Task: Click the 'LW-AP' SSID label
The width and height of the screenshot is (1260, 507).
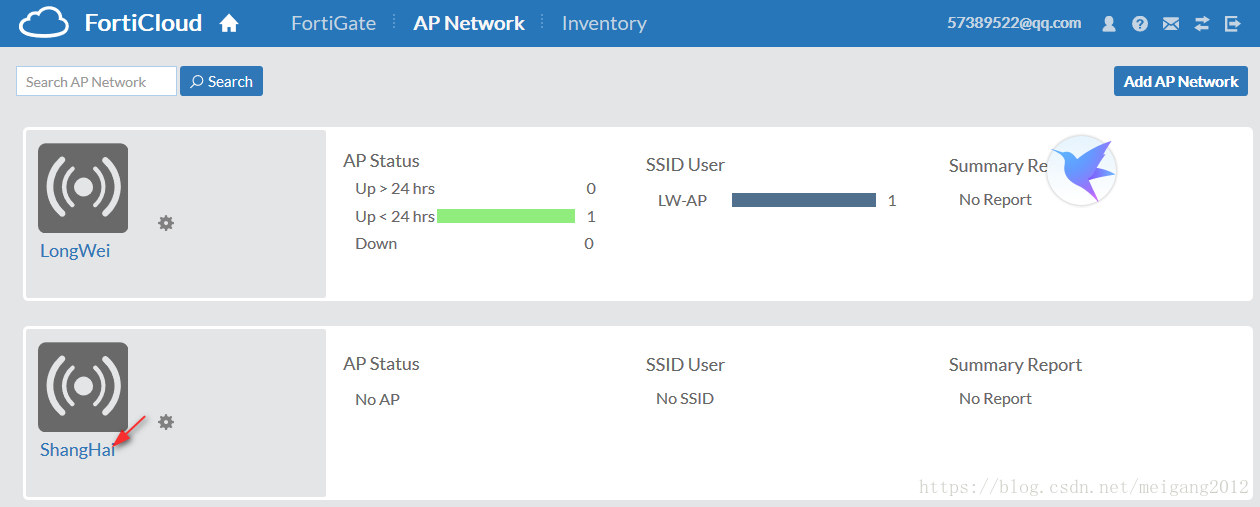Action: point(682,200)
